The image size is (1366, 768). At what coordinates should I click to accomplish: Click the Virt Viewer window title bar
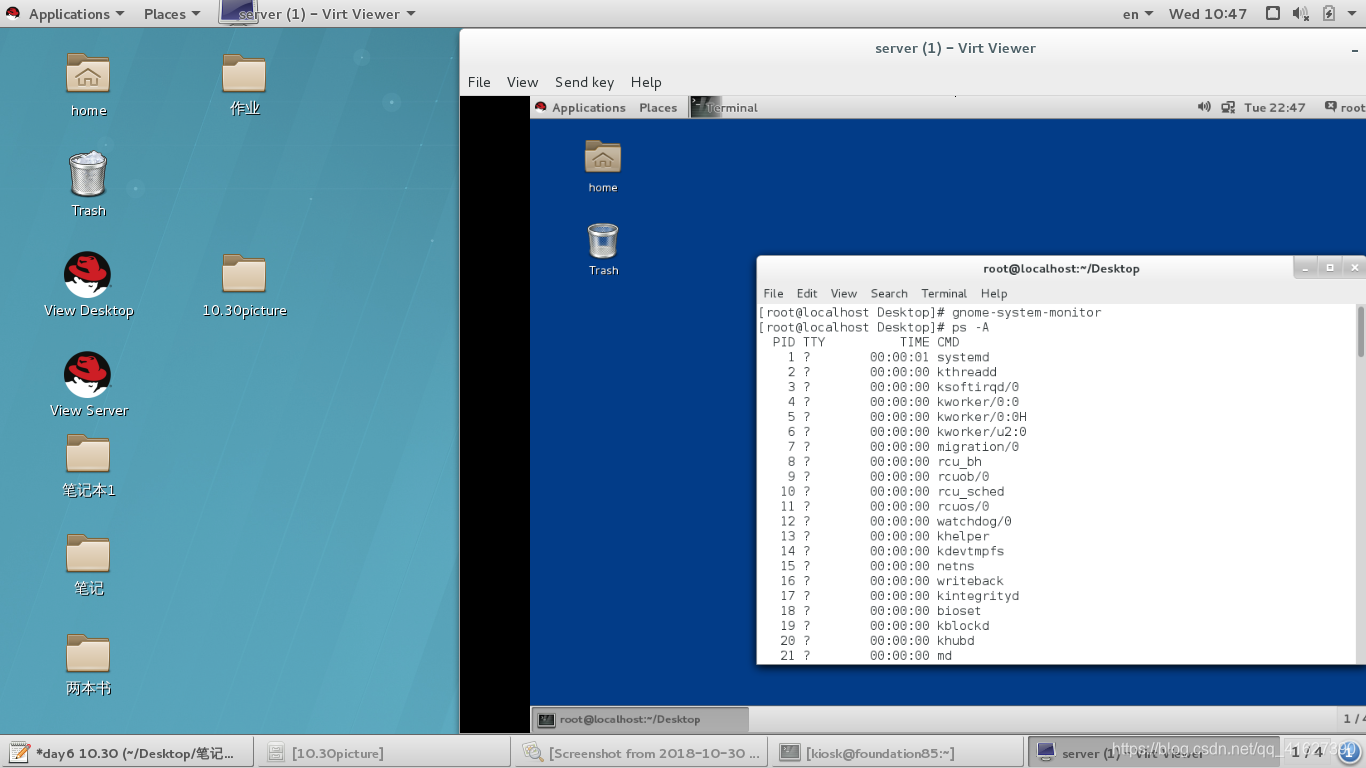(913, 48)
